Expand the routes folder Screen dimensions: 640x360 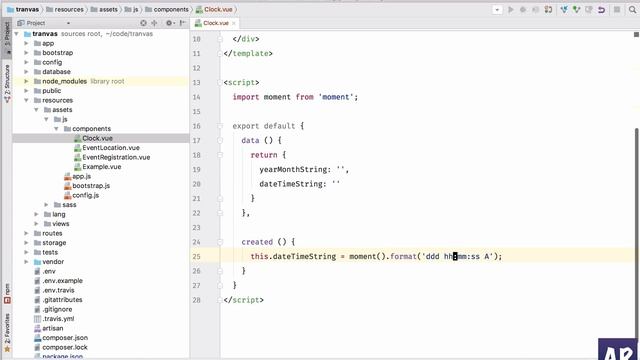(x=26, y=233)
